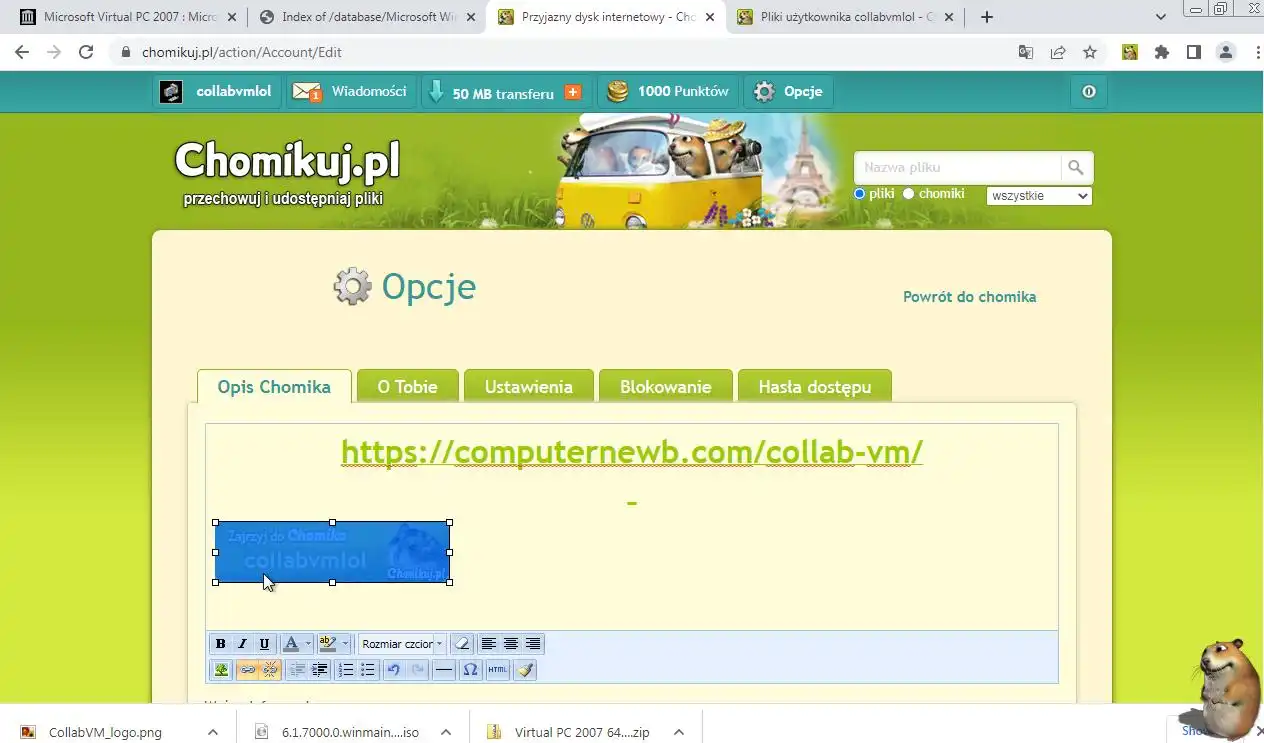
Task: Switch to 'Index of /database' browser tab
Action: [x=365, y=17]
